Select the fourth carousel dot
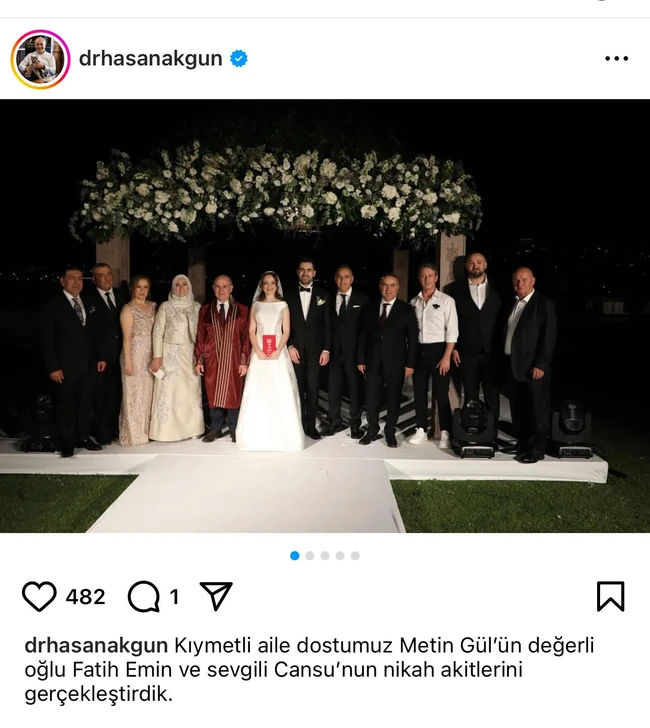The height and width of the screenshot is (728, 650). pyautogui.click(x=340, y=556)
